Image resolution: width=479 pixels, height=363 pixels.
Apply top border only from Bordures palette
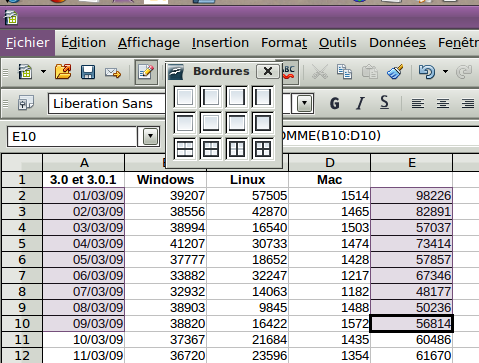(x=184, y=123)
